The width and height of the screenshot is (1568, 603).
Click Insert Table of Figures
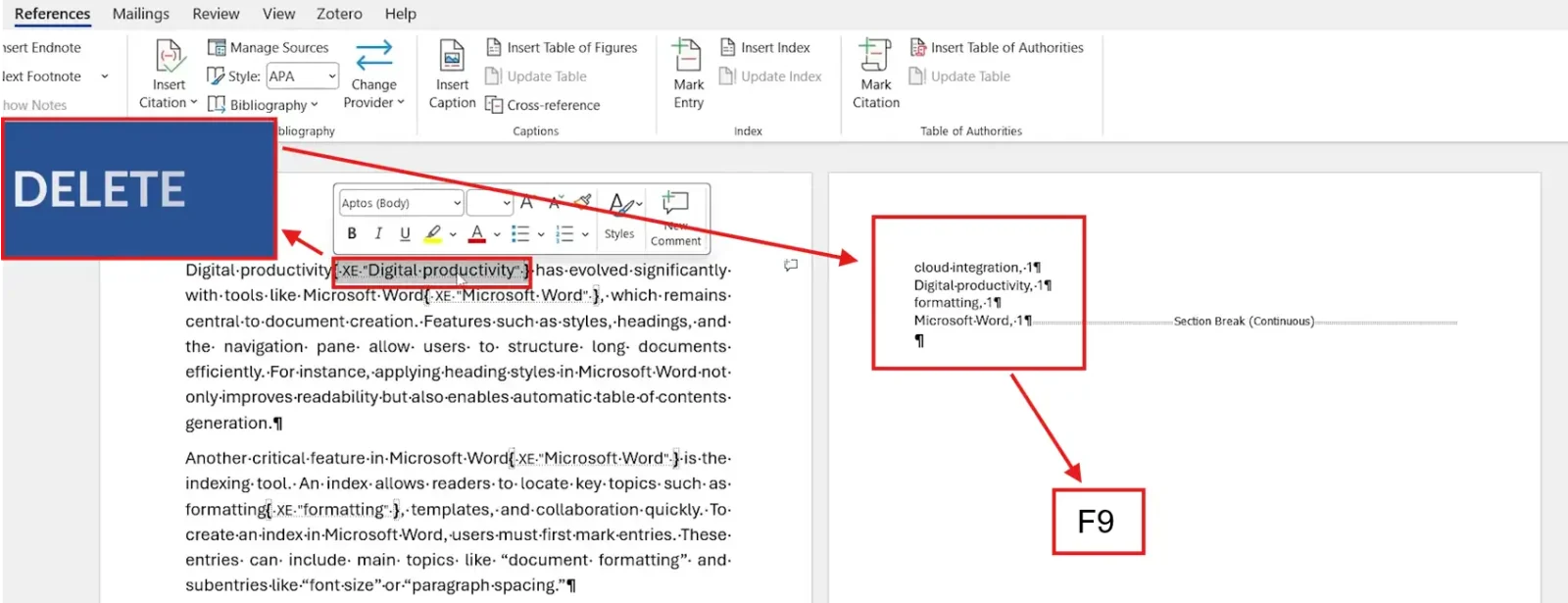(562, 47)
